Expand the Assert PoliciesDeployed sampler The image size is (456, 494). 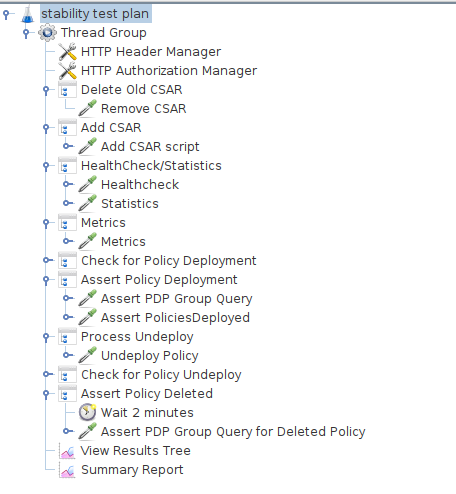pyautogui.click(x=67, y=317)
